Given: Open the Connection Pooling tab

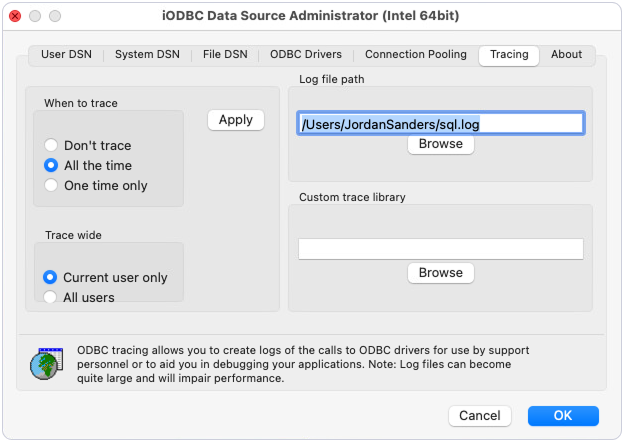Looking at the screenshot, I should tap(416, 54).
